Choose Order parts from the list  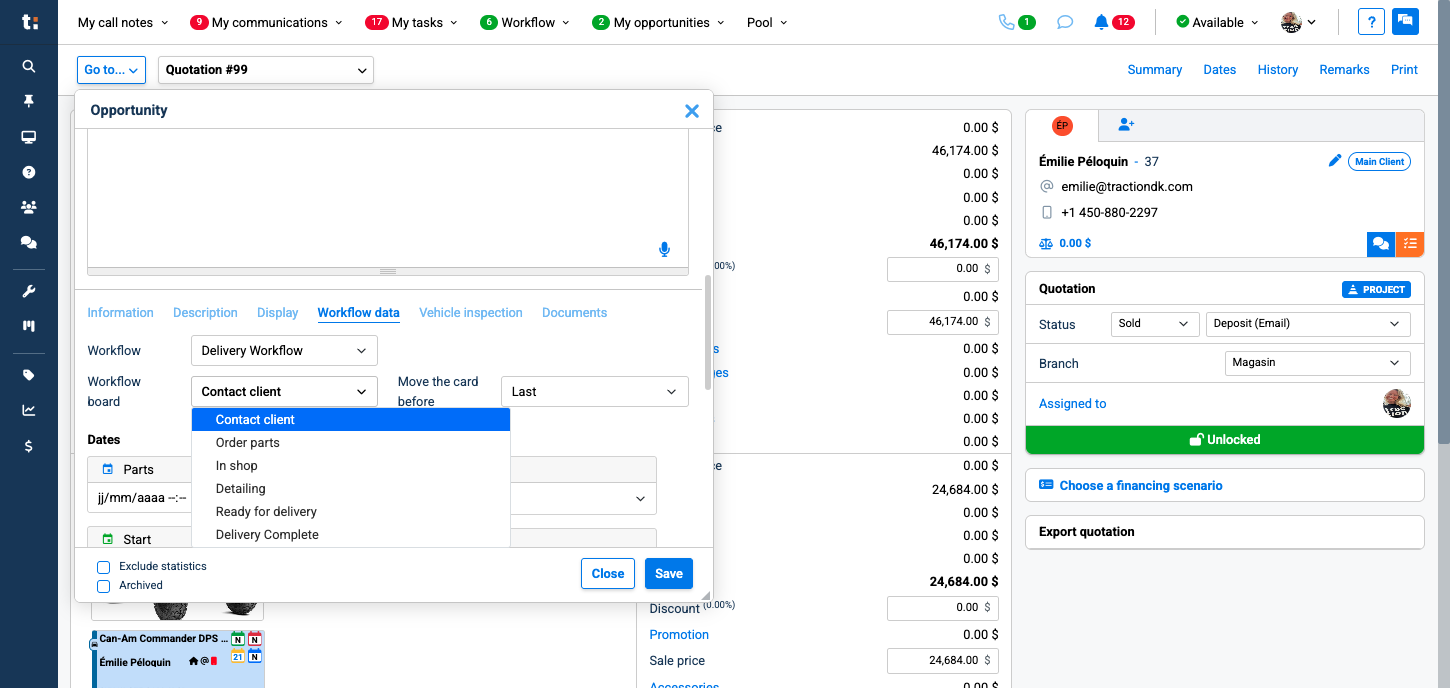pyautogui.click(x=248, y=443)
